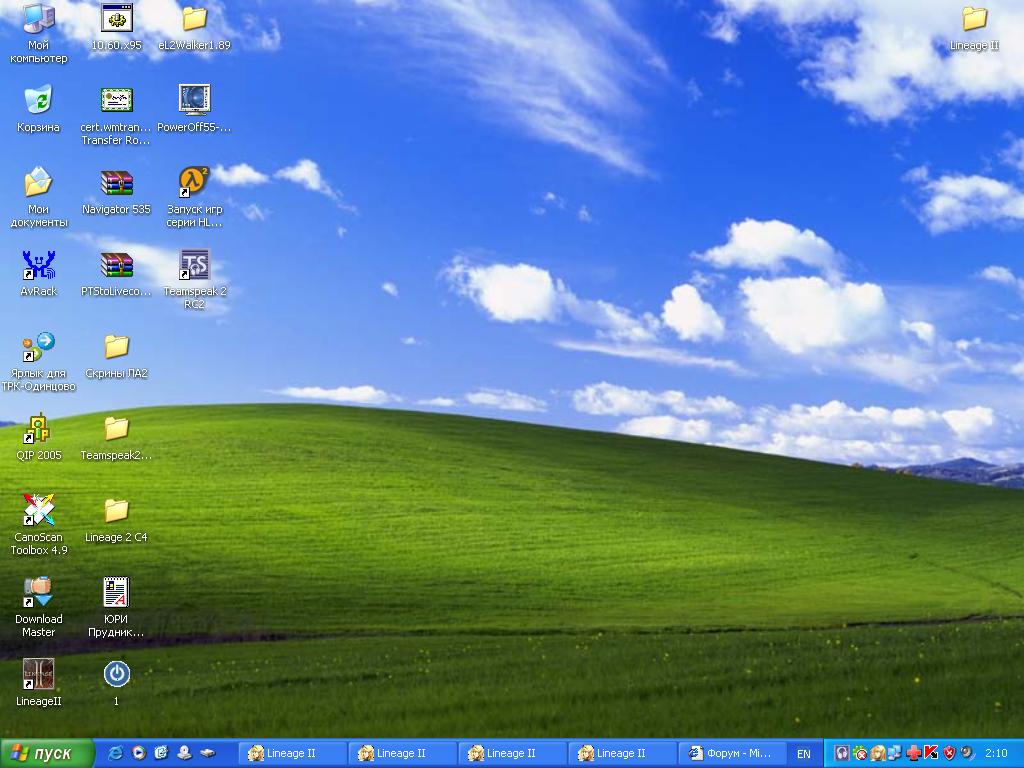Open the EN language bar indicator
The image size is (1024, 768).
point(803,754)
